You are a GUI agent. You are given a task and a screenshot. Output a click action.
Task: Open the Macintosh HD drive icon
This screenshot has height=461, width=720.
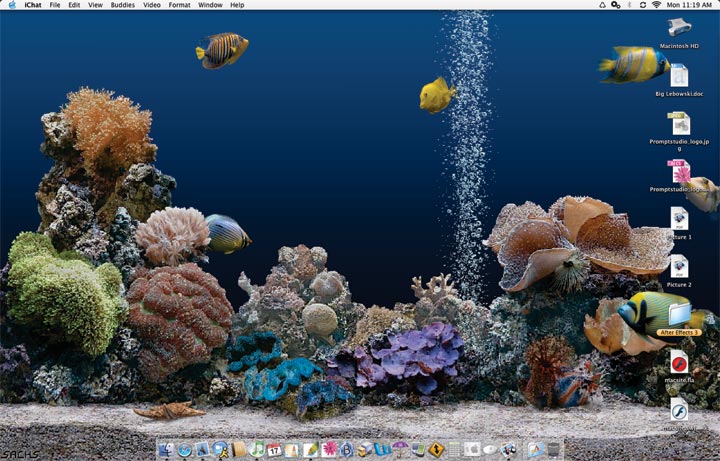pyautogui.click(x=679, y=28)
